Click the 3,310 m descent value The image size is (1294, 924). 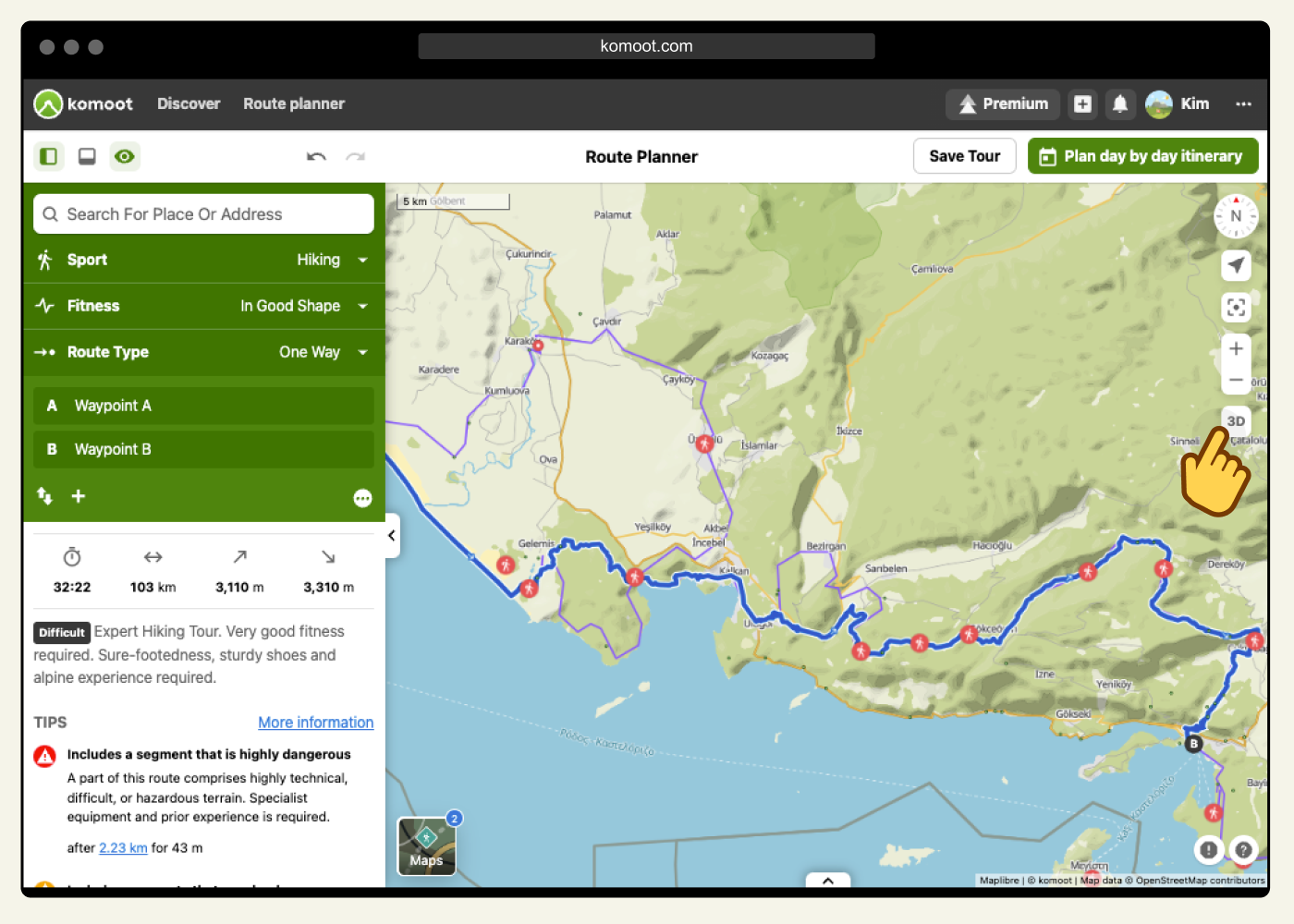(x=328, y=588)
